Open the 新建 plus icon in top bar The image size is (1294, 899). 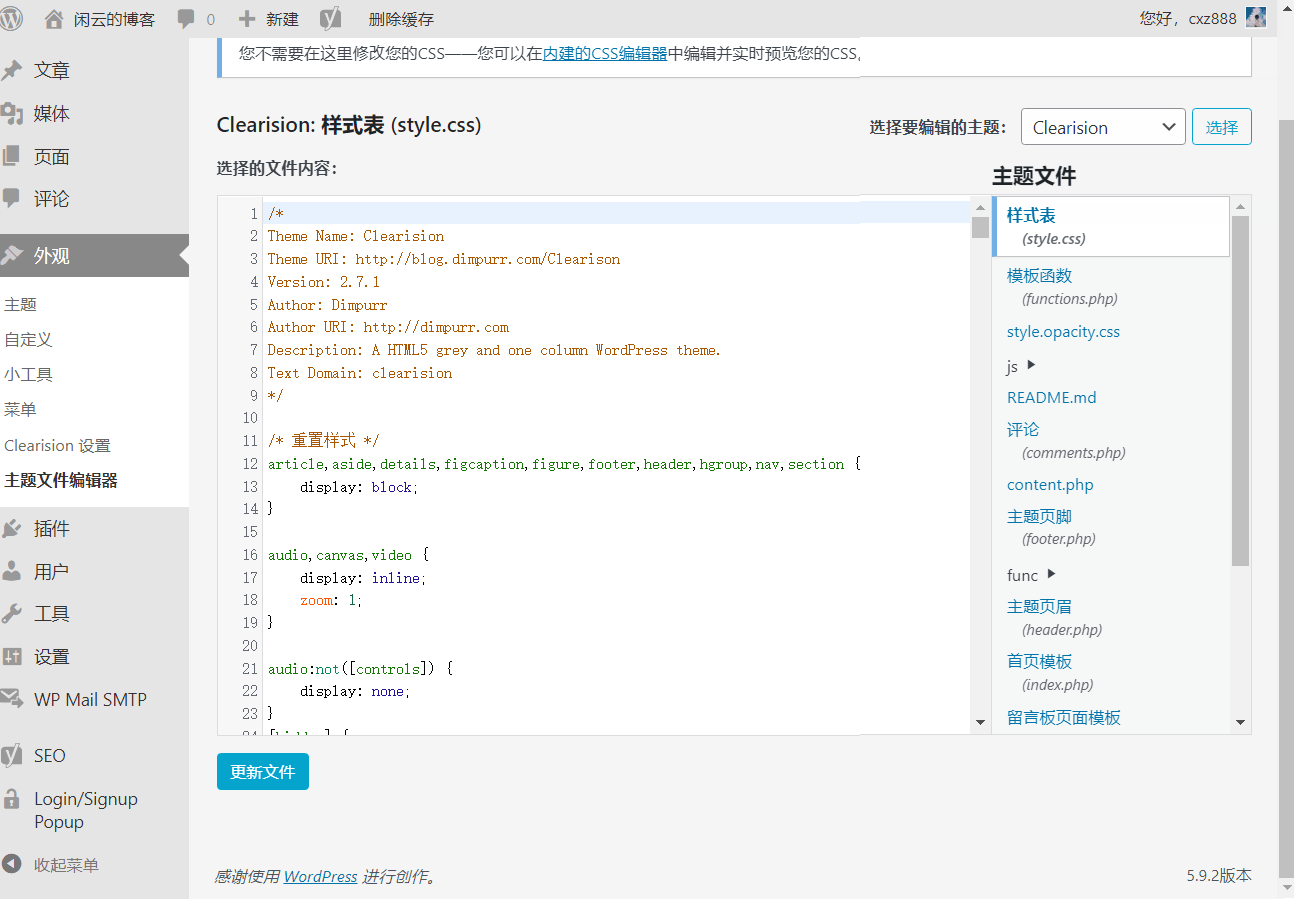248,17
